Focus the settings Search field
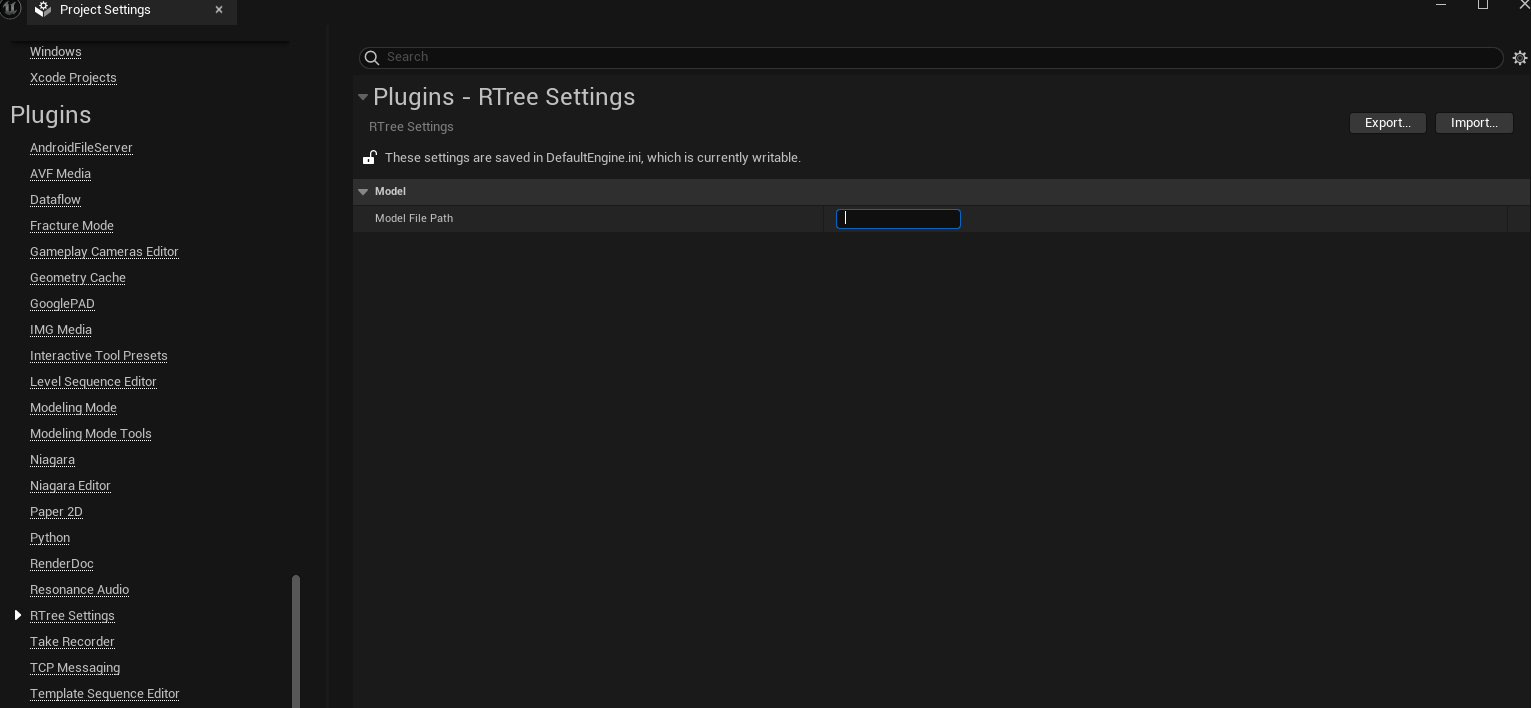The height and width of the screenshot is (708, 1531). 931,57
